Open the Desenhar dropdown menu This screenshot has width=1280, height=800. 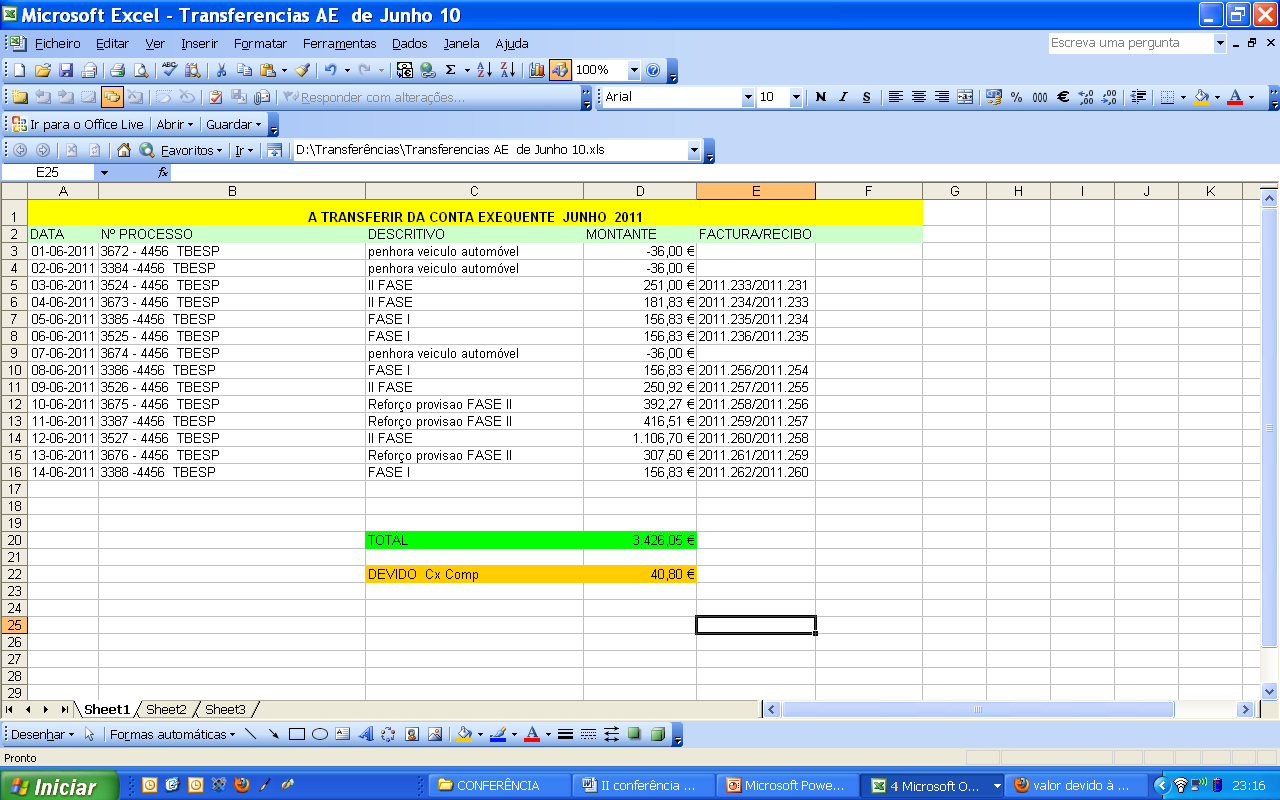click(x=42, y=734)
